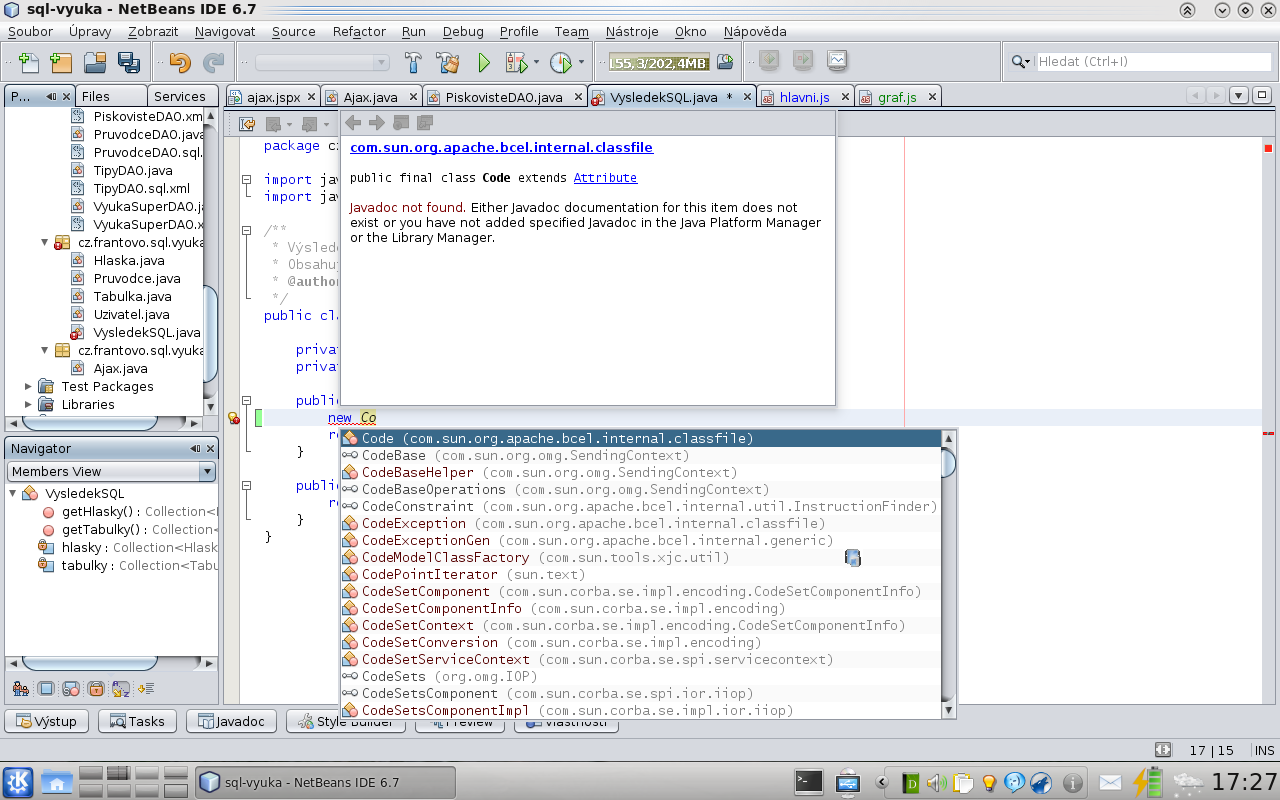The image size is (1280, 800).
Task: Click the sql-vyuka NetBeans taskbar button
Action: (325, 782)
